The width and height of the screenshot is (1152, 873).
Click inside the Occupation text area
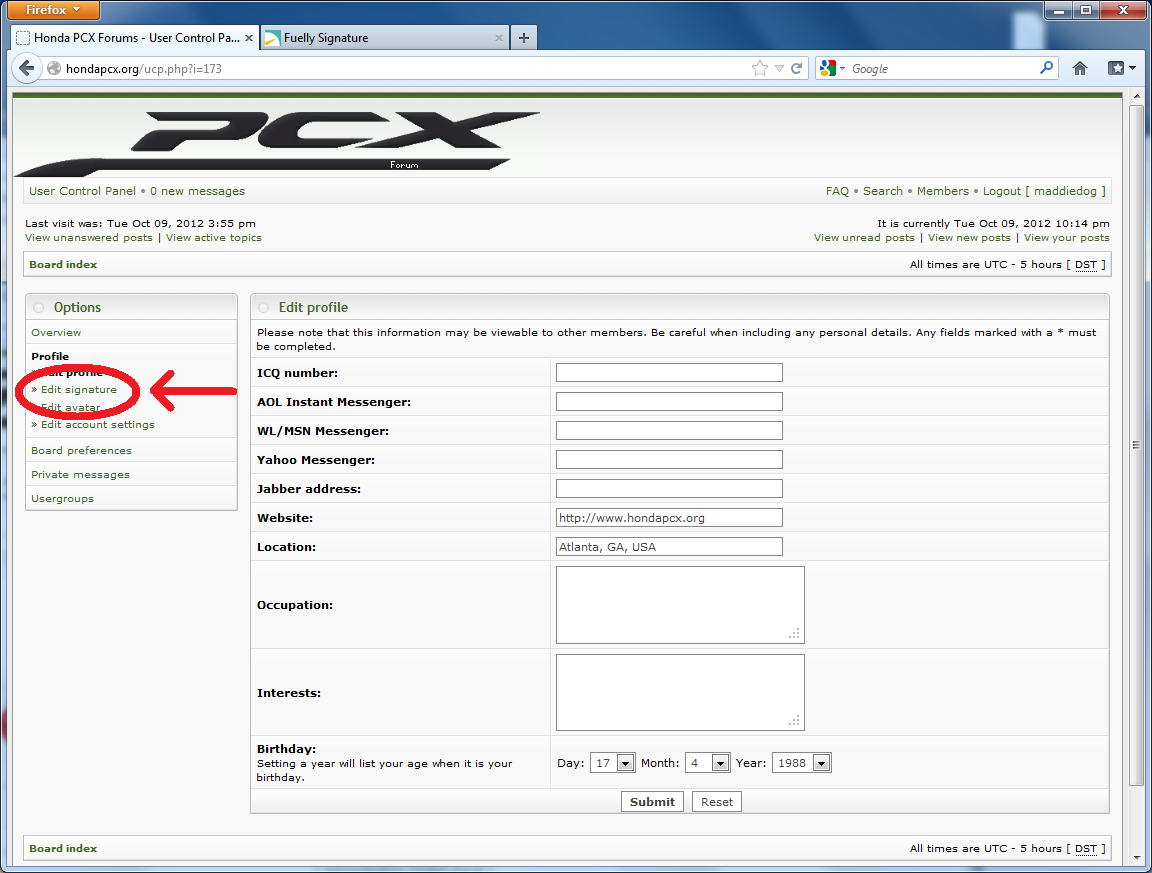(x=680, y=605)
